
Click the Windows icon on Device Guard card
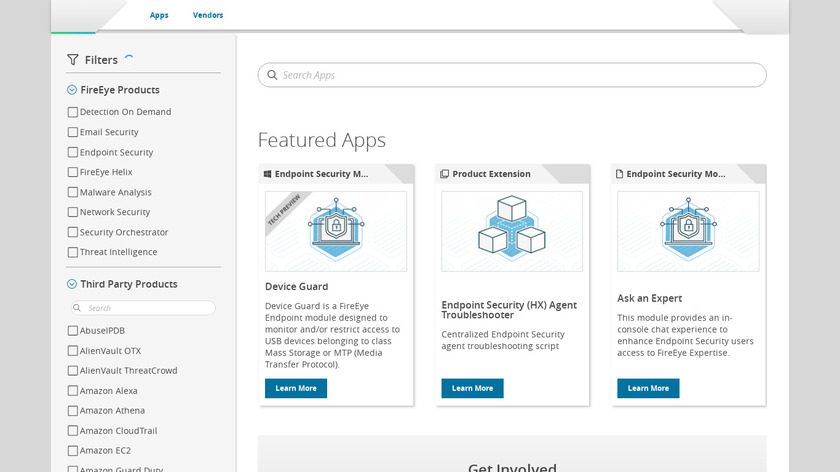point(268,174)
